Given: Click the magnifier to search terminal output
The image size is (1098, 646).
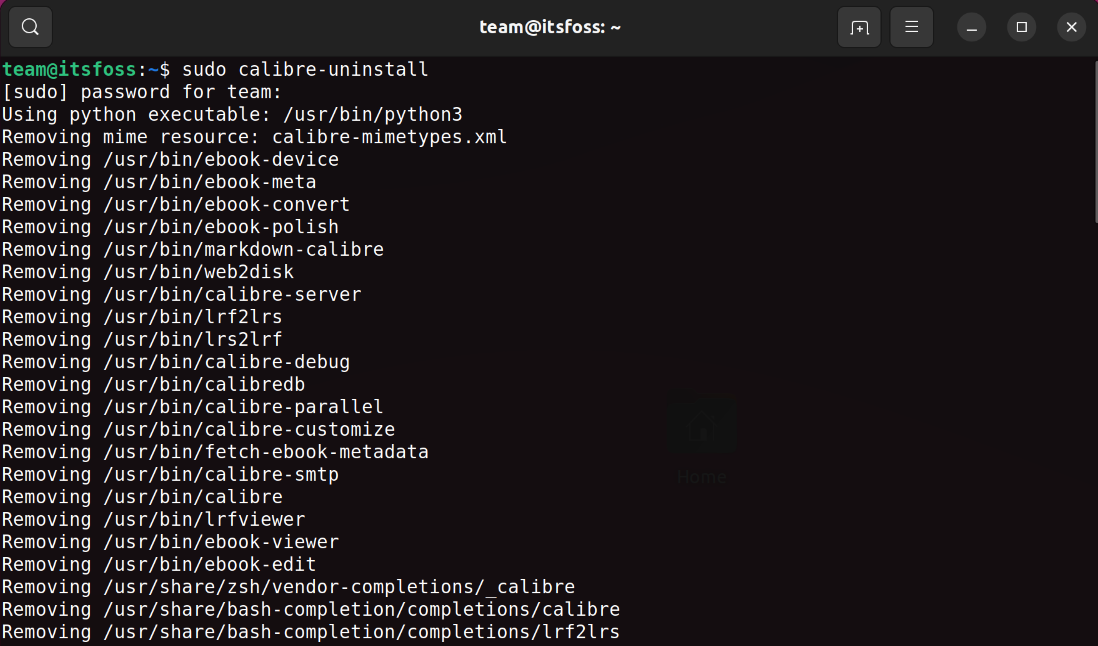Looking at the screenshot, I should tap(29, 27).
